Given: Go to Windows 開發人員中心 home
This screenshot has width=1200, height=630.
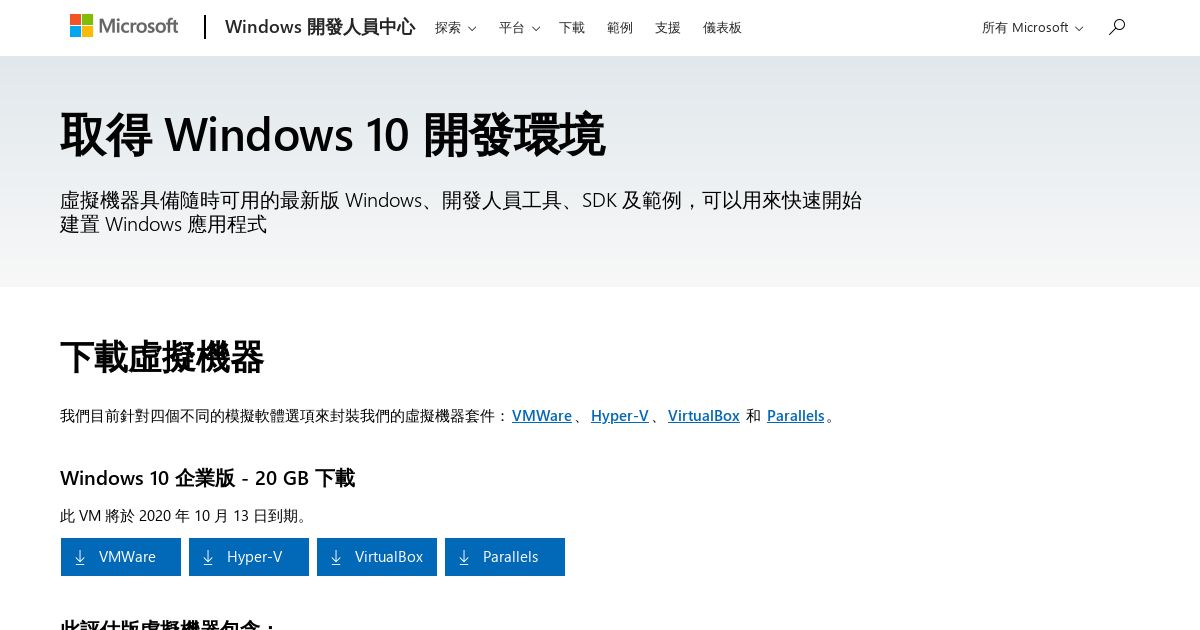Looking at the screenshot, I should tap(320, 27).
